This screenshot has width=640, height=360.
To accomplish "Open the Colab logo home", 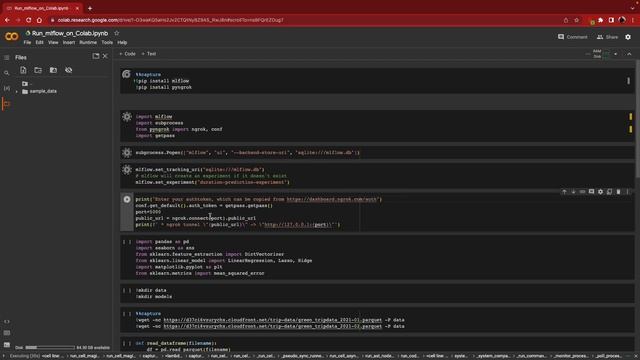I will tap(11, 37).
